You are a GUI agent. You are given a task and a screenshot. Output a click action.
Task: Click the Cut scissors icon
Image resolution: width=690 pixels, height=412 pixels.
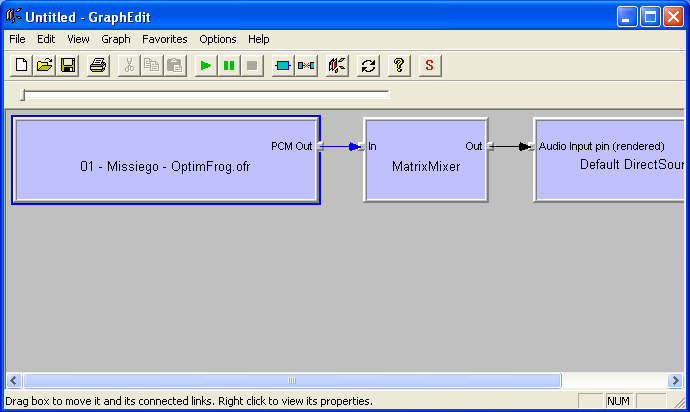(129, 66)
